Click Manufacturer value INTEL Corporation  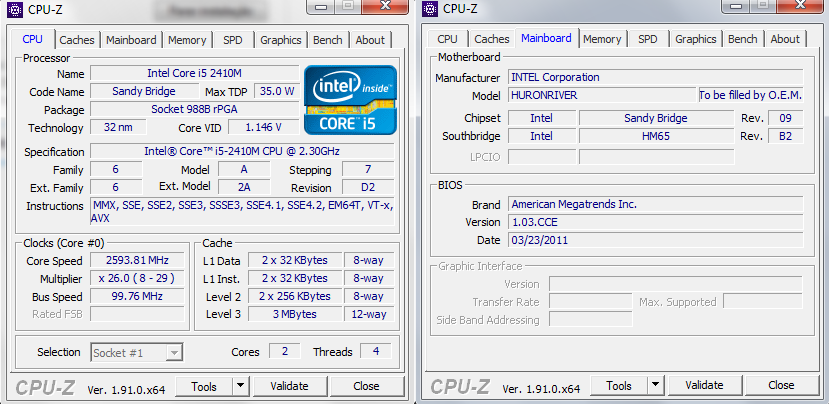(656, 77)
